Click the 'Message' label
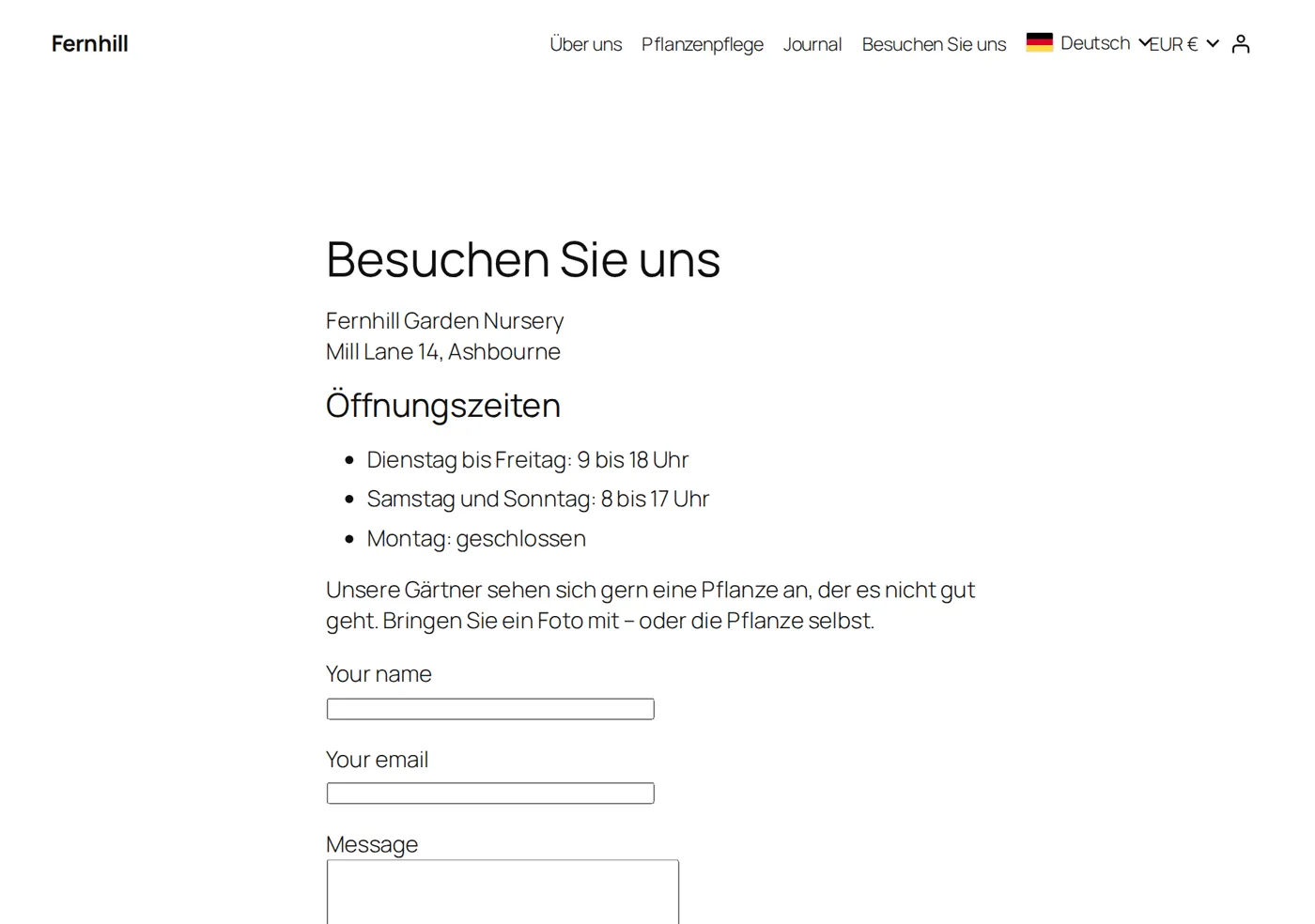 372,844
